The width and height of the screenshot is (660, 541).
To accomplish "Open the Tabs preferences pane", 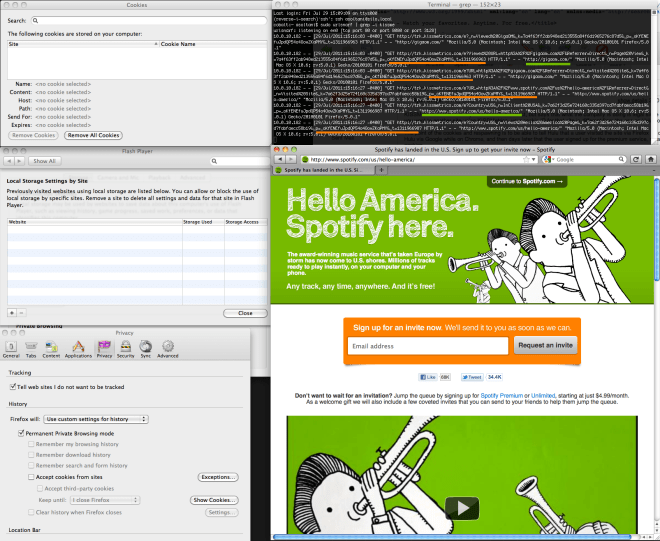I will pos(30,347).
